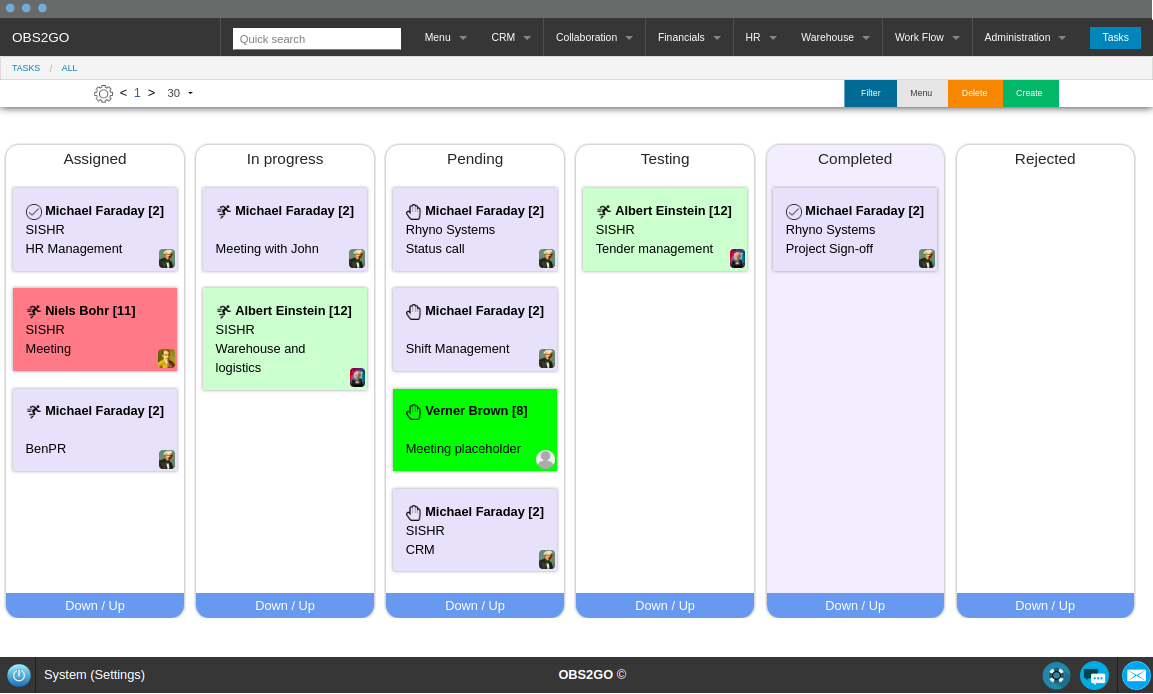Open the chat bubble icon in footer

click(x=1094, y=676)
